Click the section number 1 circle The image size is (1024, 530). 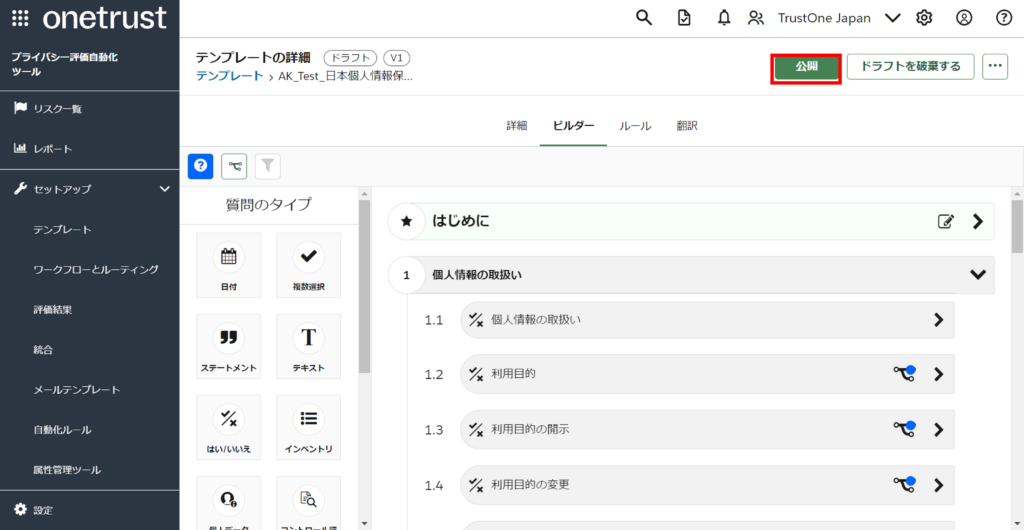pos(406,275)
